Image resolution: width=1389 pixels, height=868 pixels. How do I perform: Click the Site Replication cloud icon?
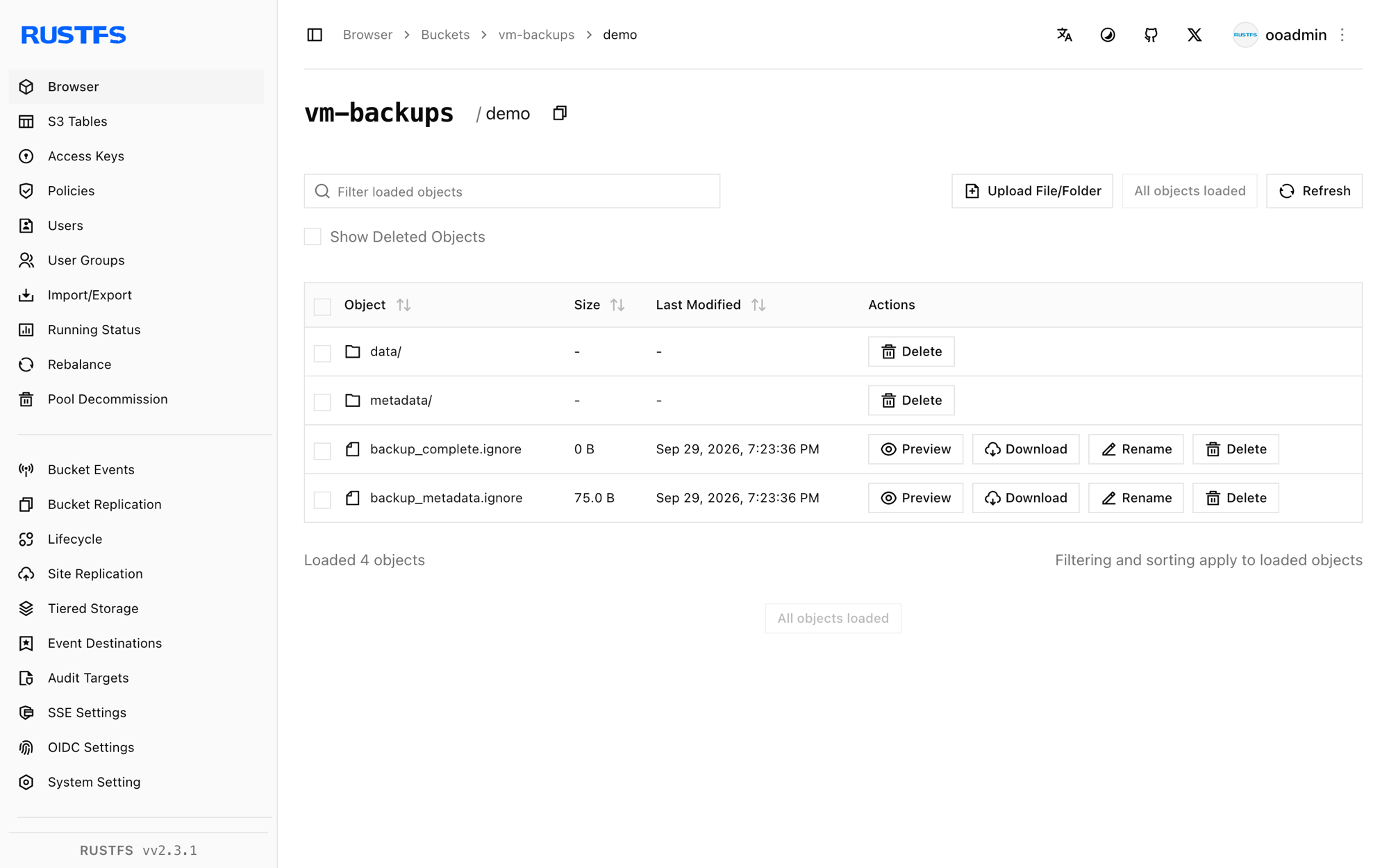(x=26, y=574)
